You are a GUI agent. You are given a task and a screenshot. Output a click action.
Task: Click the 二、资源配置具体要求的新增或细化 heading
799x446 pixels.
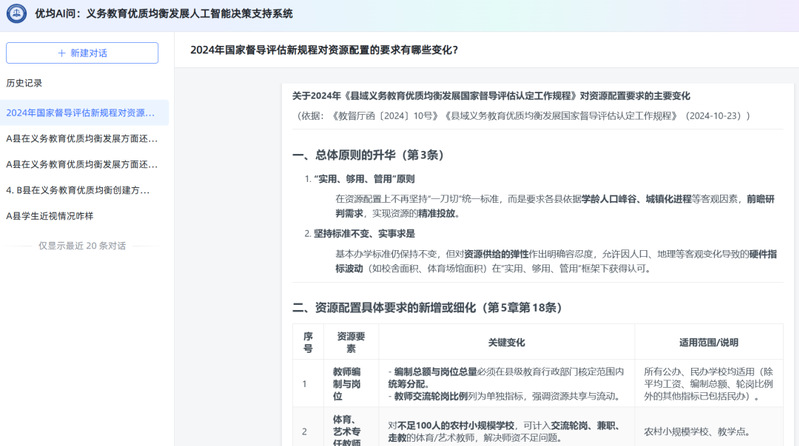point(426,307)
